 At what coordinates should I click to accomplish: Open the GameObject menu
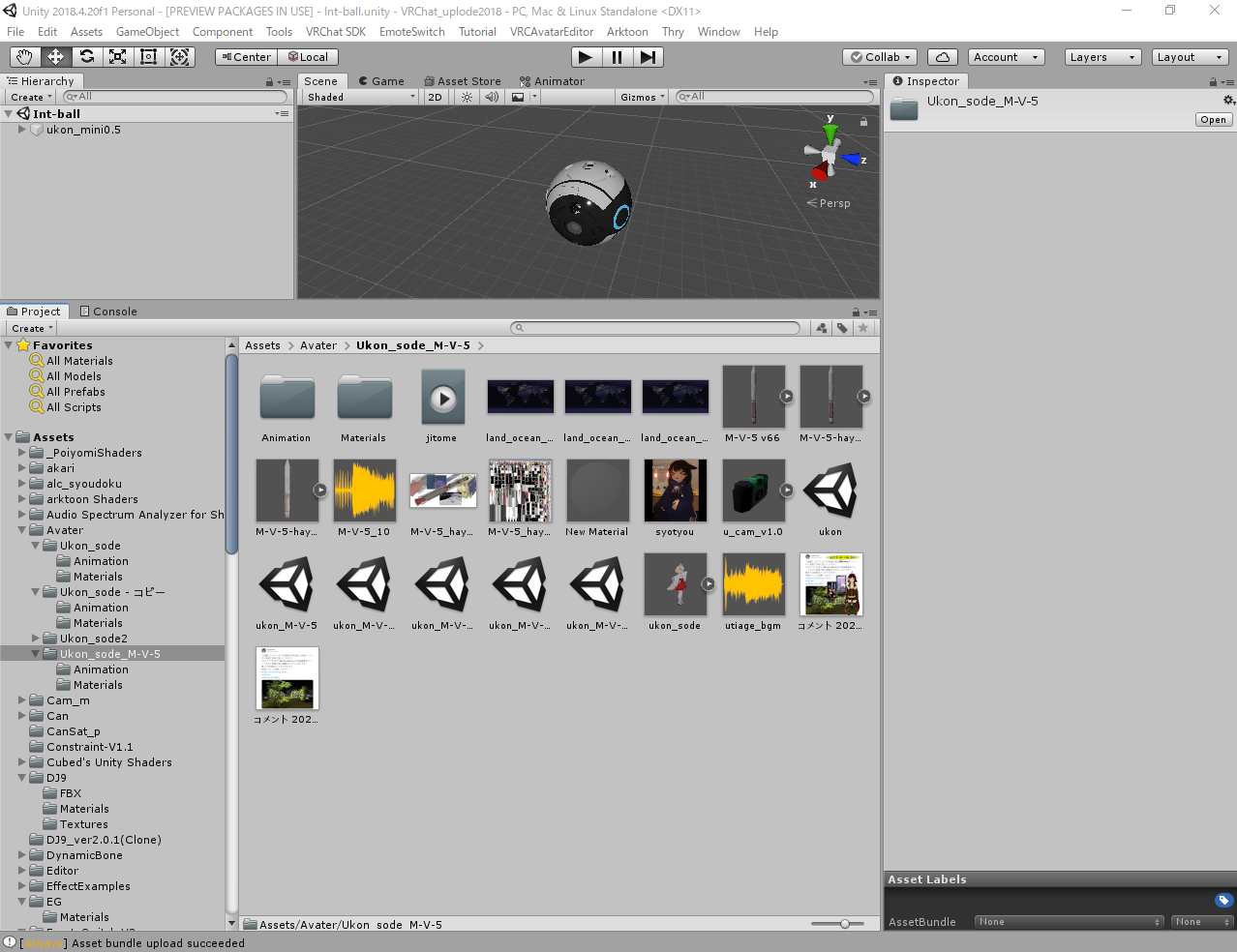[x=147, y=32]
